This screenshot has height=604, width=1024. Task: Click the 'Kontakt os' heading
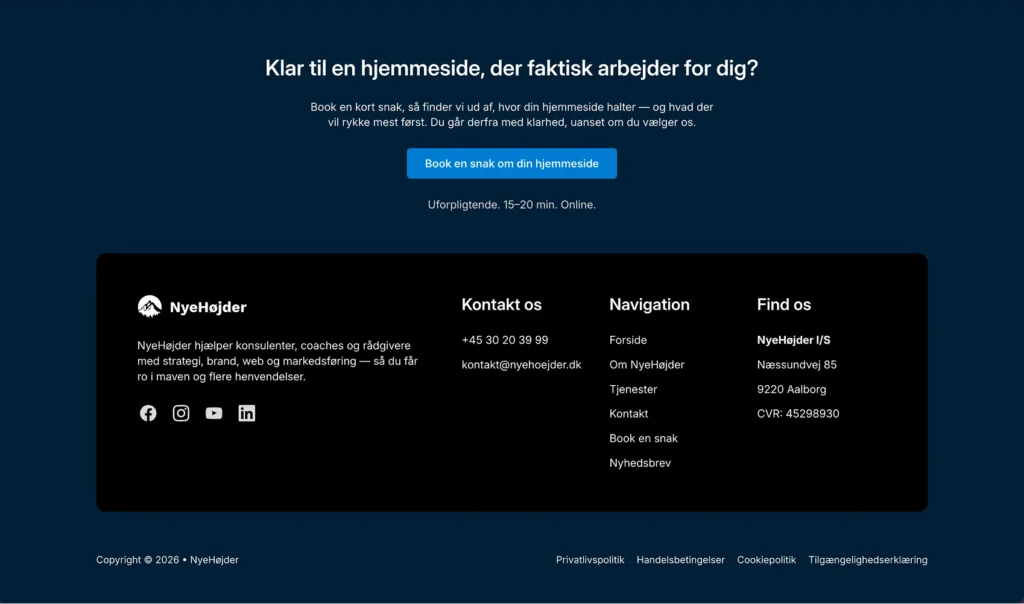click(502, 305)
